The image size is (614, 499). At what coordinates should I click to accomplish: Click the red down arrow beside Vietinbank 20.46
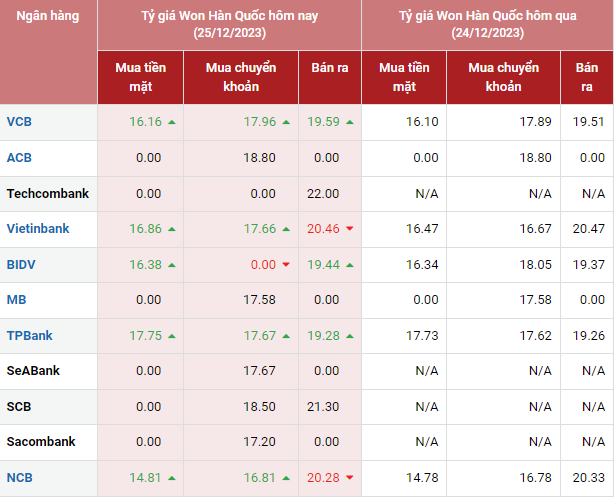[x=350, y=229]
